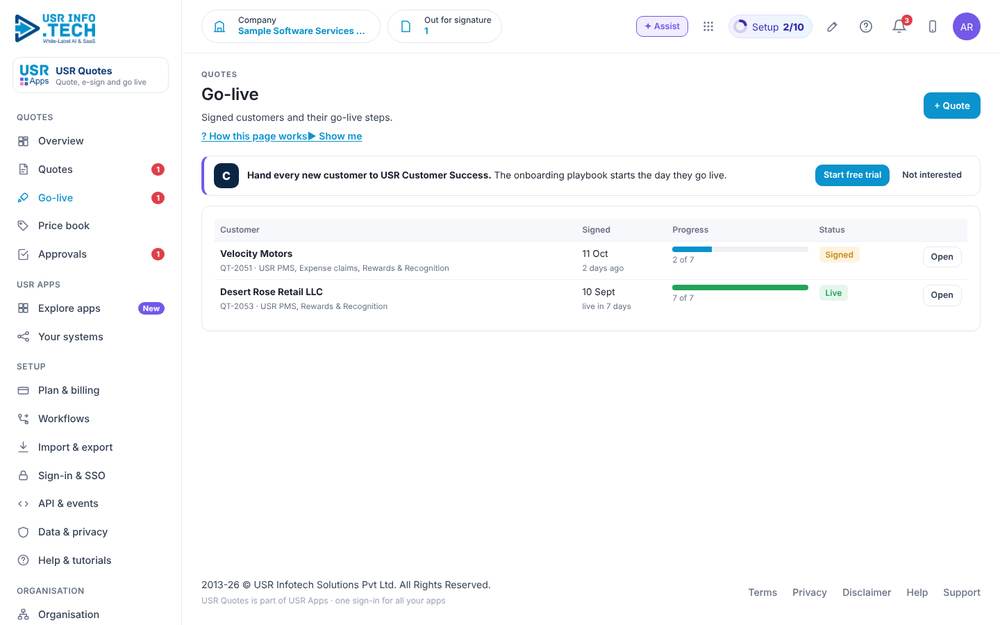Click the Out for signature document icon
The image size is (1000, 625).
tap(406, 26)
